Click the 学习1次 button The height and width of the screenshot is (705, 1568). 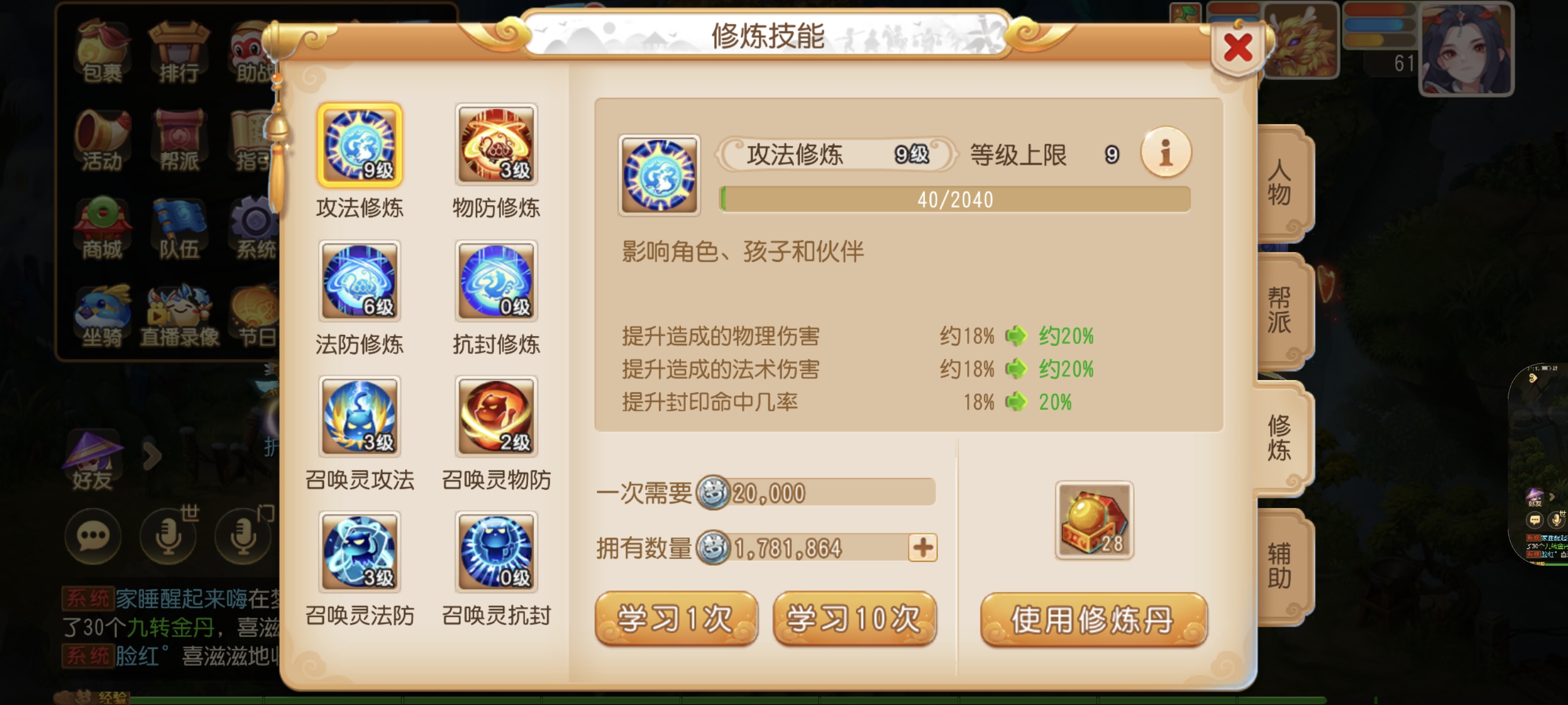coord(676,619)
